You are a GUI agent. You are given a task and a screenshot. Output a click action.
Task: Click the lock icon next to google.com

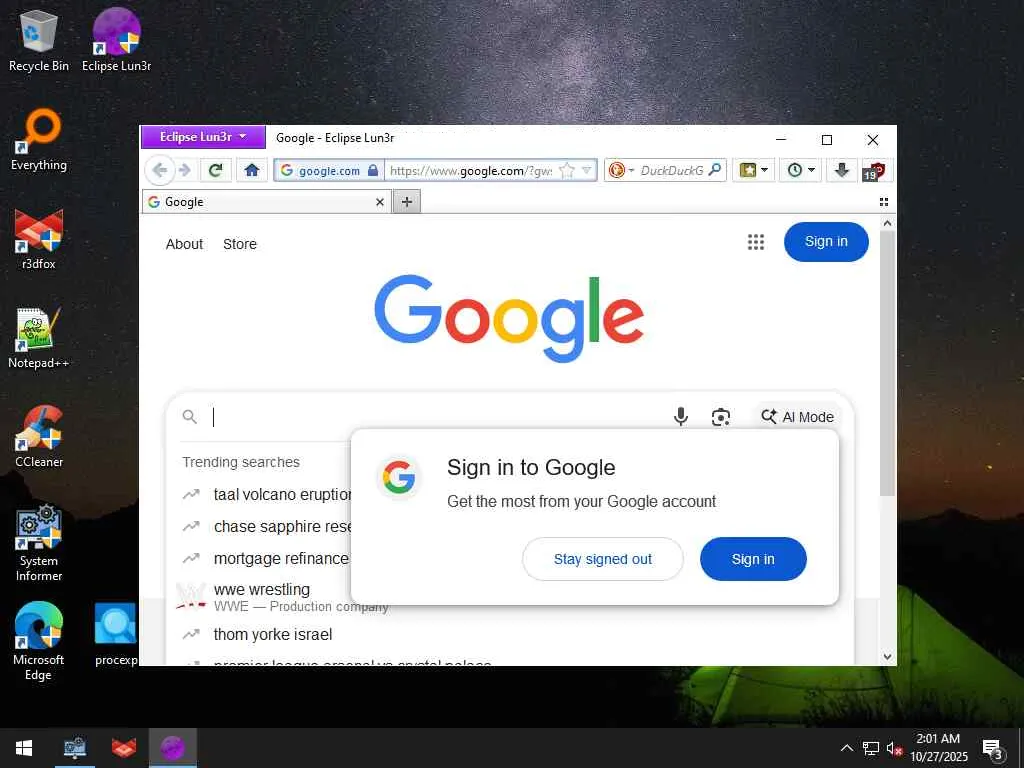pos(373,170)
